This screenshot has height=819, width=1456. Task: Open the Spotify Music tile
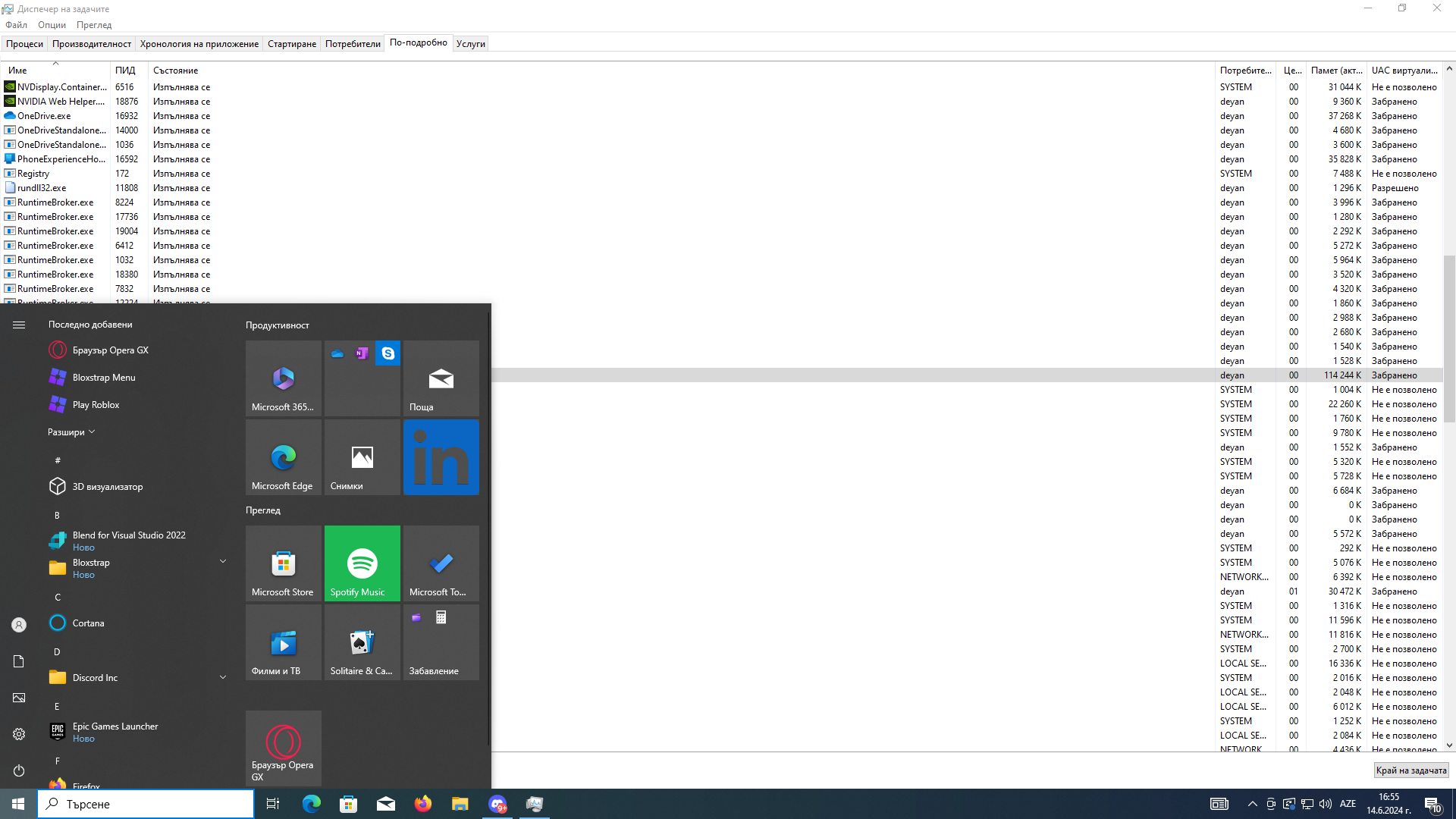click(362, 563)
